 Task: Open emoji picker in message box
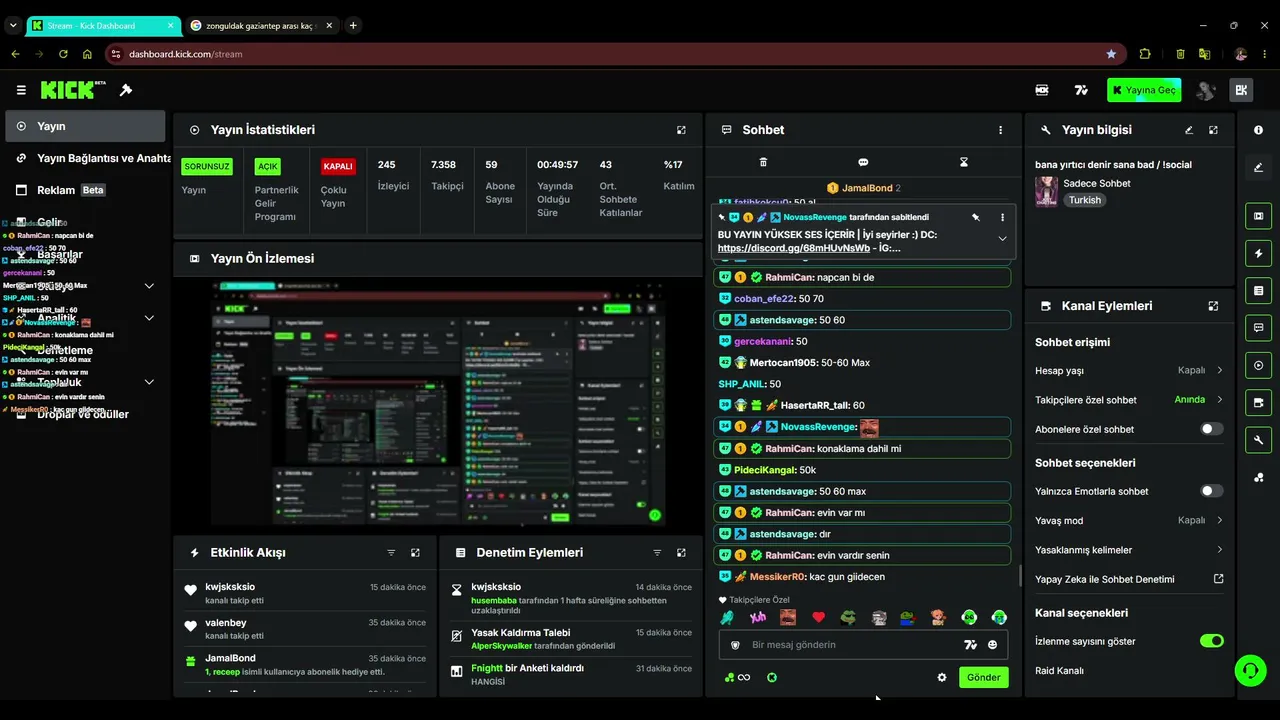(992, 645)
